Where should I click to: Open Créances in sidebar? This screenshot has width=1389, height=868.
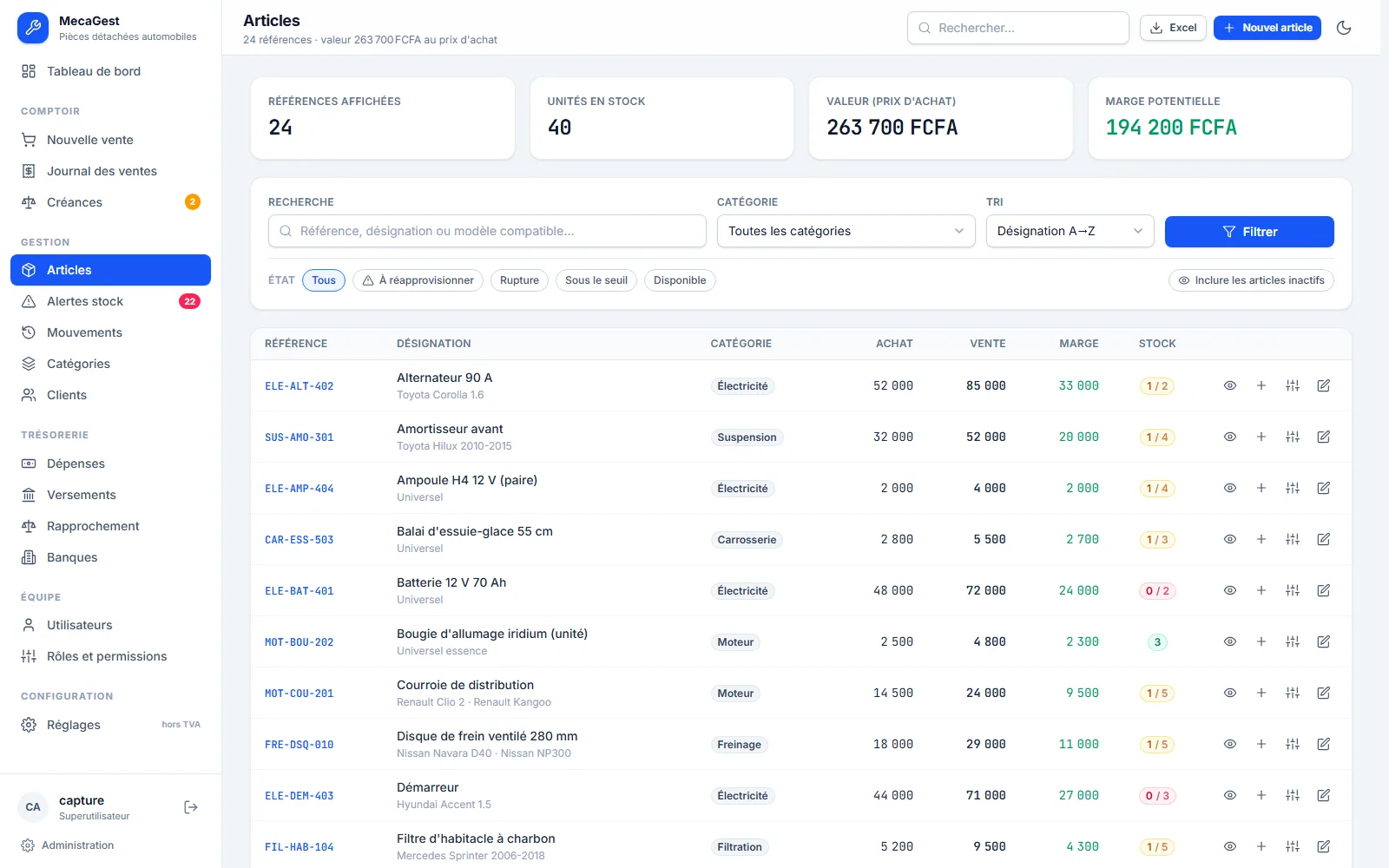pyautogui.click(x=110, y=202)
